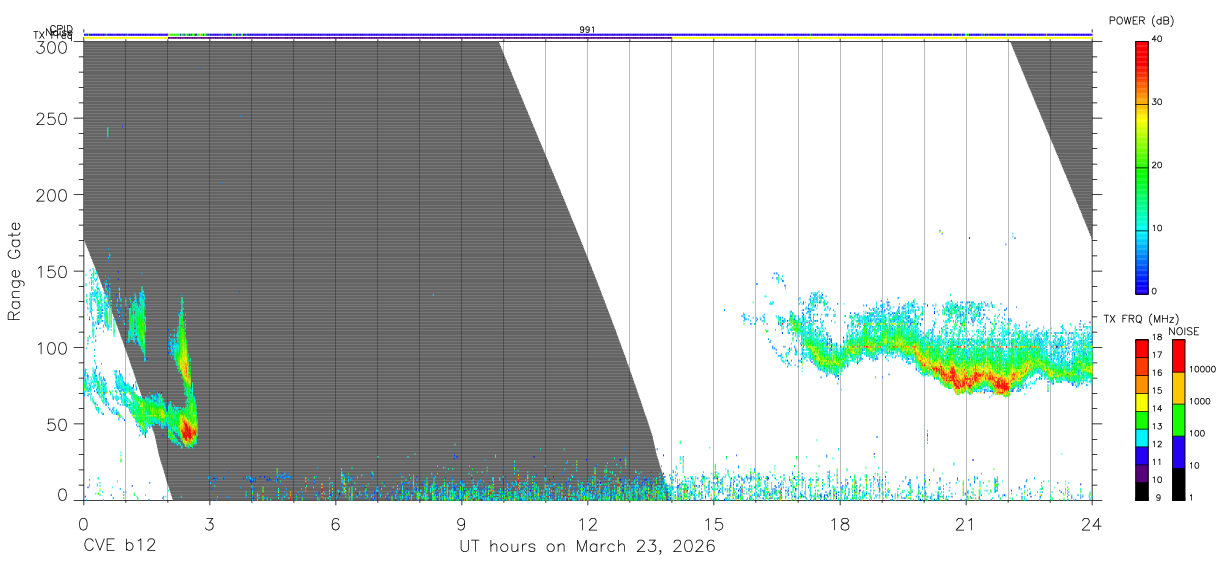Click the x-axis tick label 15
The width and height of the screenshot is (1228, 567).
(713, 523)
